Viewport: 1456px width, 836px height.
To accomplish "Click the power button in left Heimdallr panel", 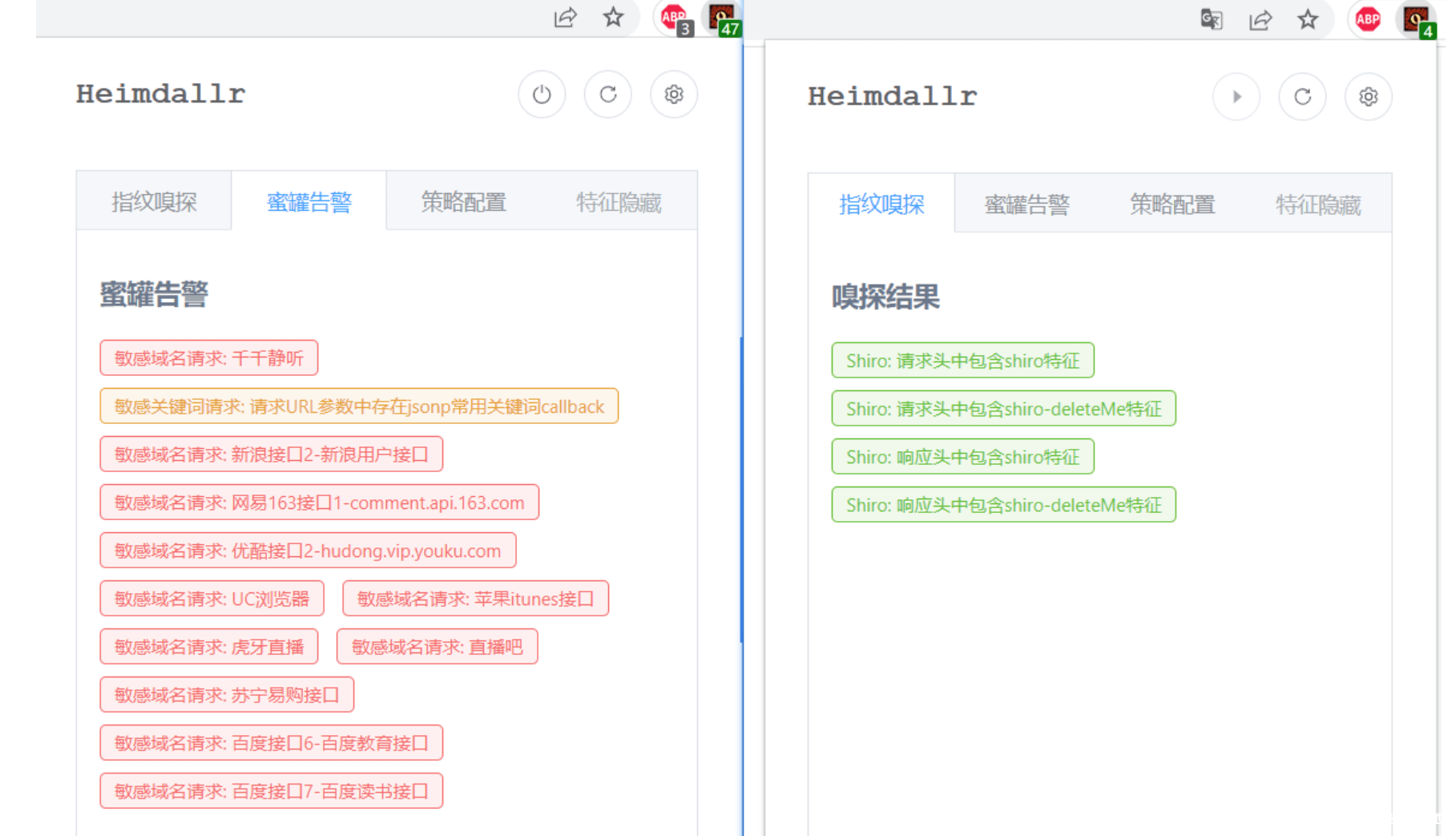I will point(542,95).
